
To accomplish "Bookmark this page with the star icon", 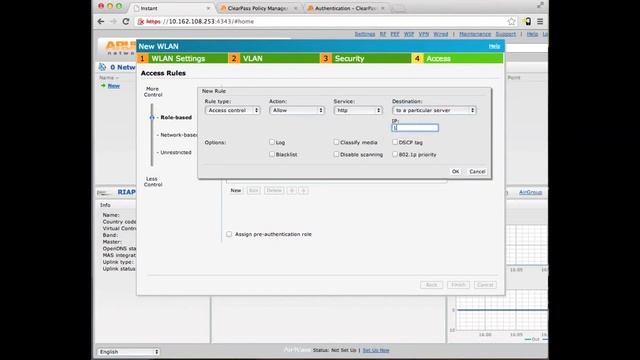I will coord(511,22).
